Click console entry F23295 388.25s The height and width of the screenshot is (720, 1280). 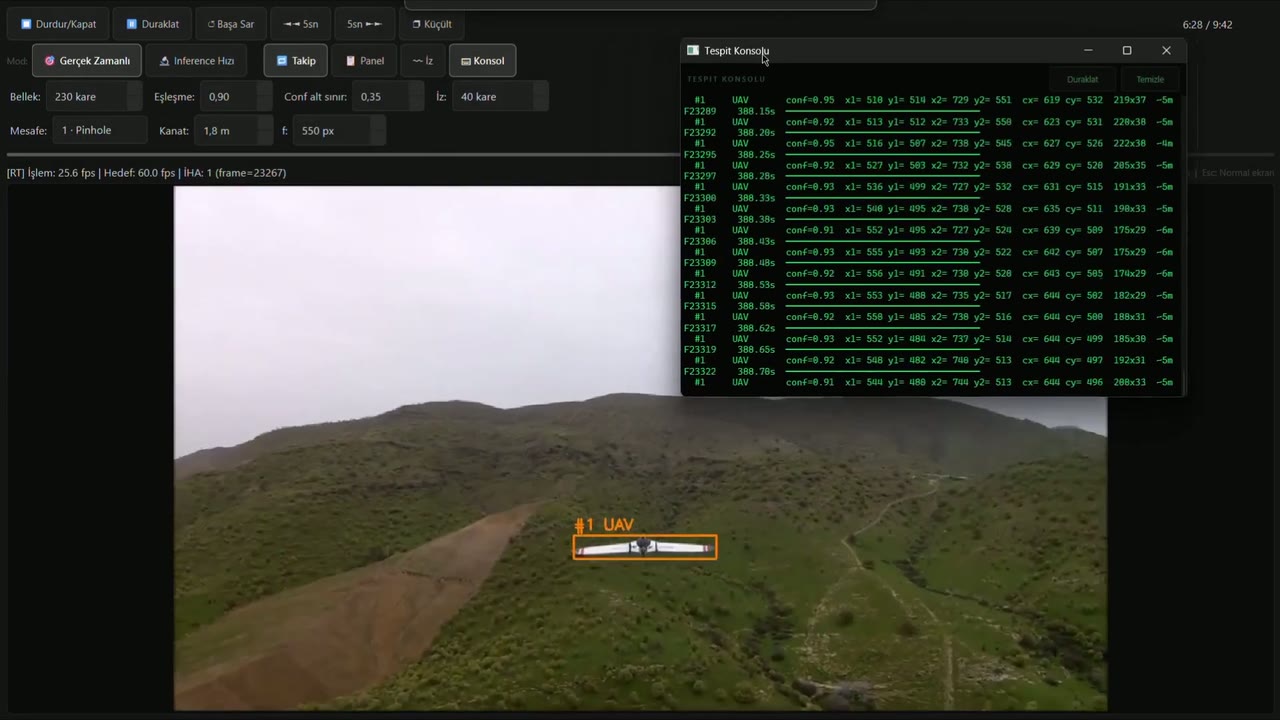(x=729, y=154)
